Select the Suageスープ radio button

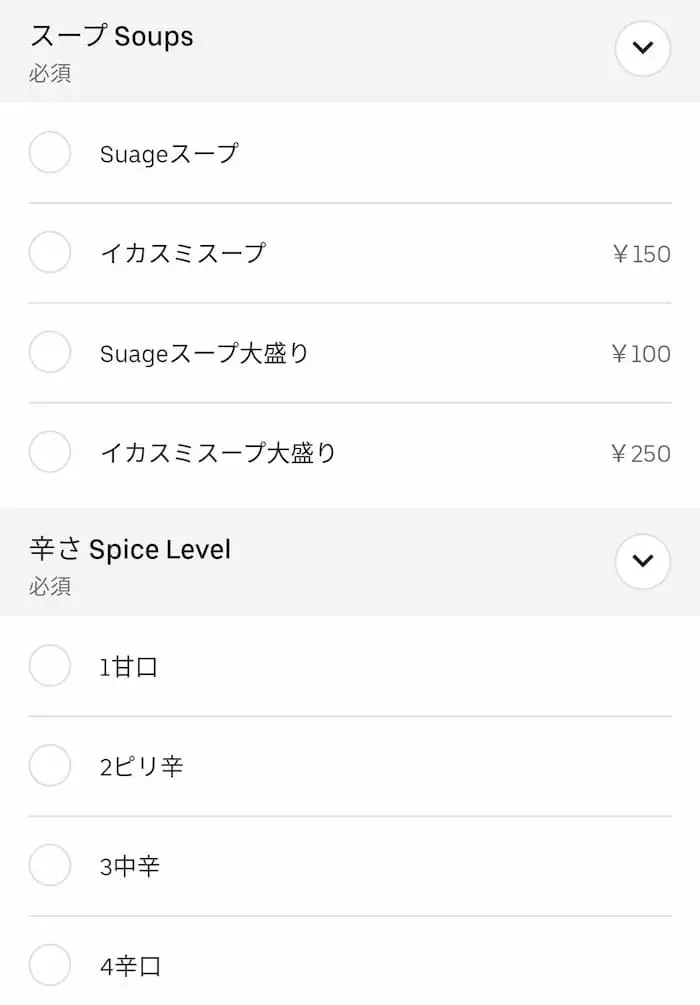point(50,153)
